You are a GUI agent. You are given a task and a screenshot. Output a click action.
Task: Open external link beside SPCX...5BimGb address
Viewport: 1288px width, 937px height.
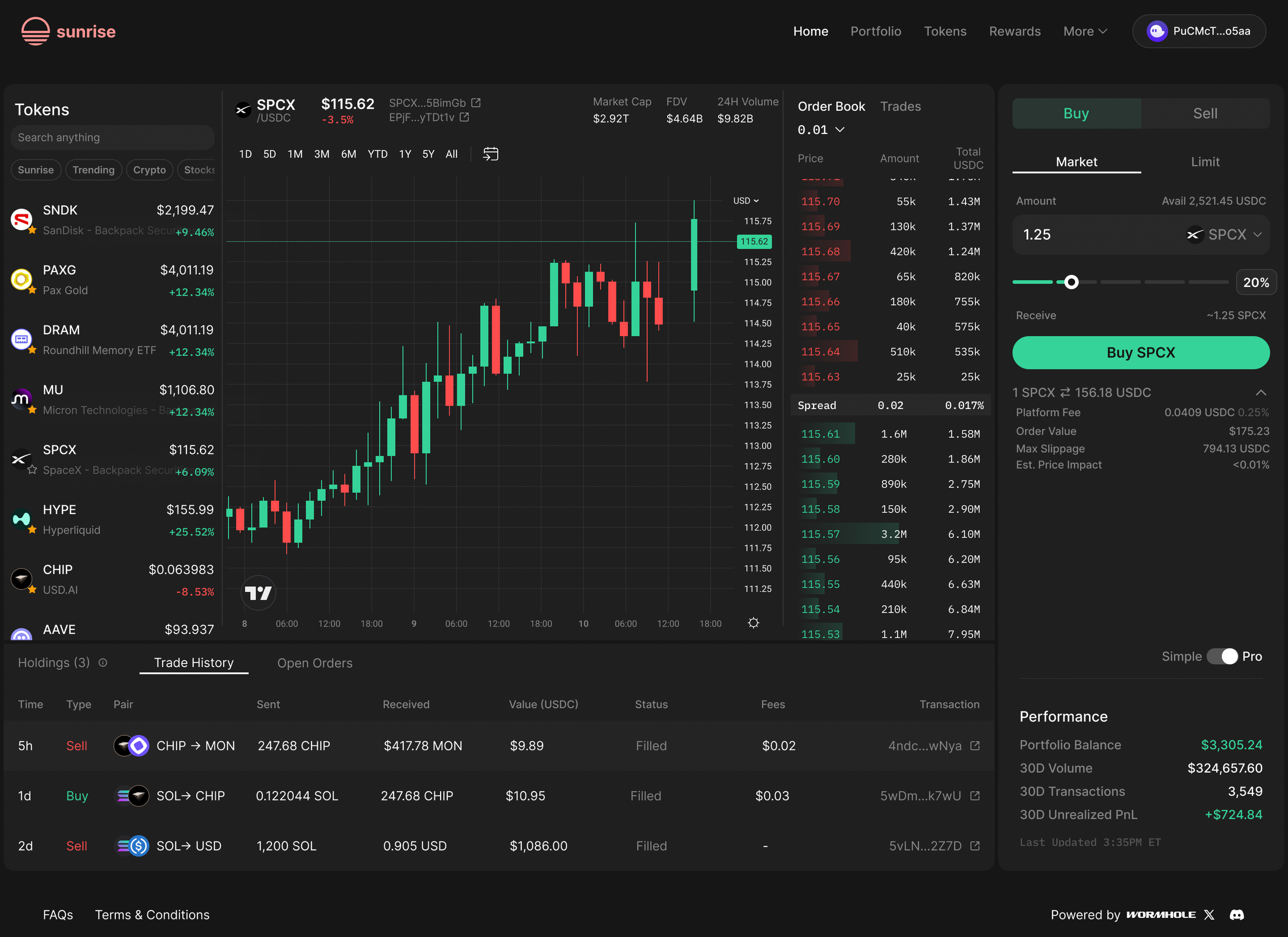tap(476, 103)
